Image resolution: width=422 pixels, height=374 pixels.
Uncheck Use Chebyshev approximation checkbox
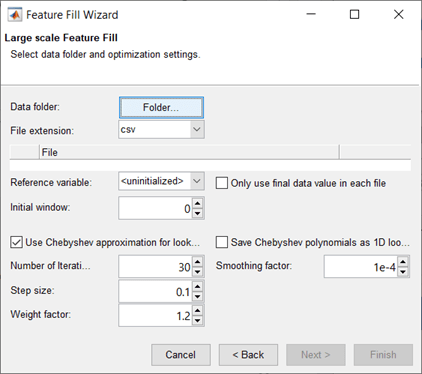[x=16, y=242]
